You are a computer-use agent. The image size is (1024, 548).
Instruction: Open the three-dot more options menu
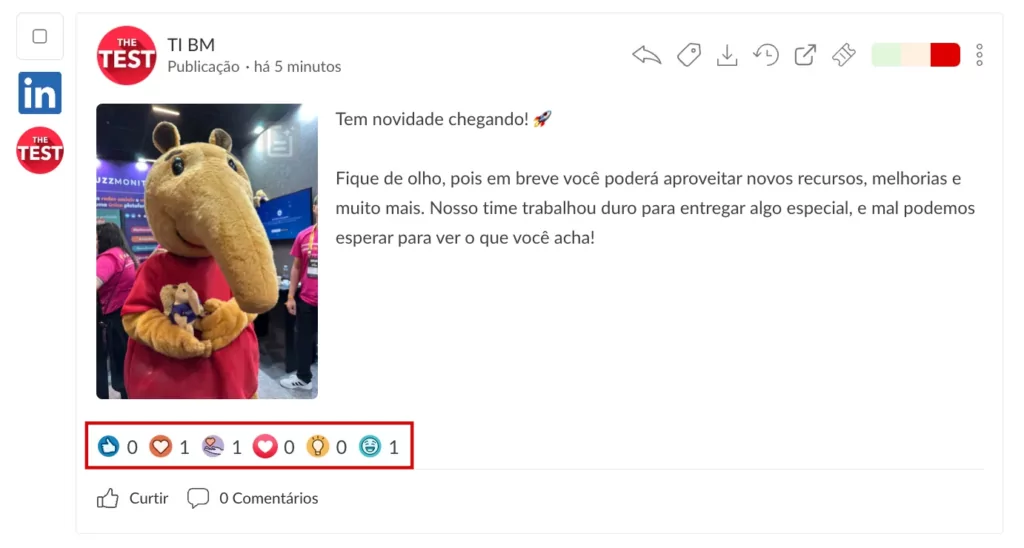click(x=980, y=55)
